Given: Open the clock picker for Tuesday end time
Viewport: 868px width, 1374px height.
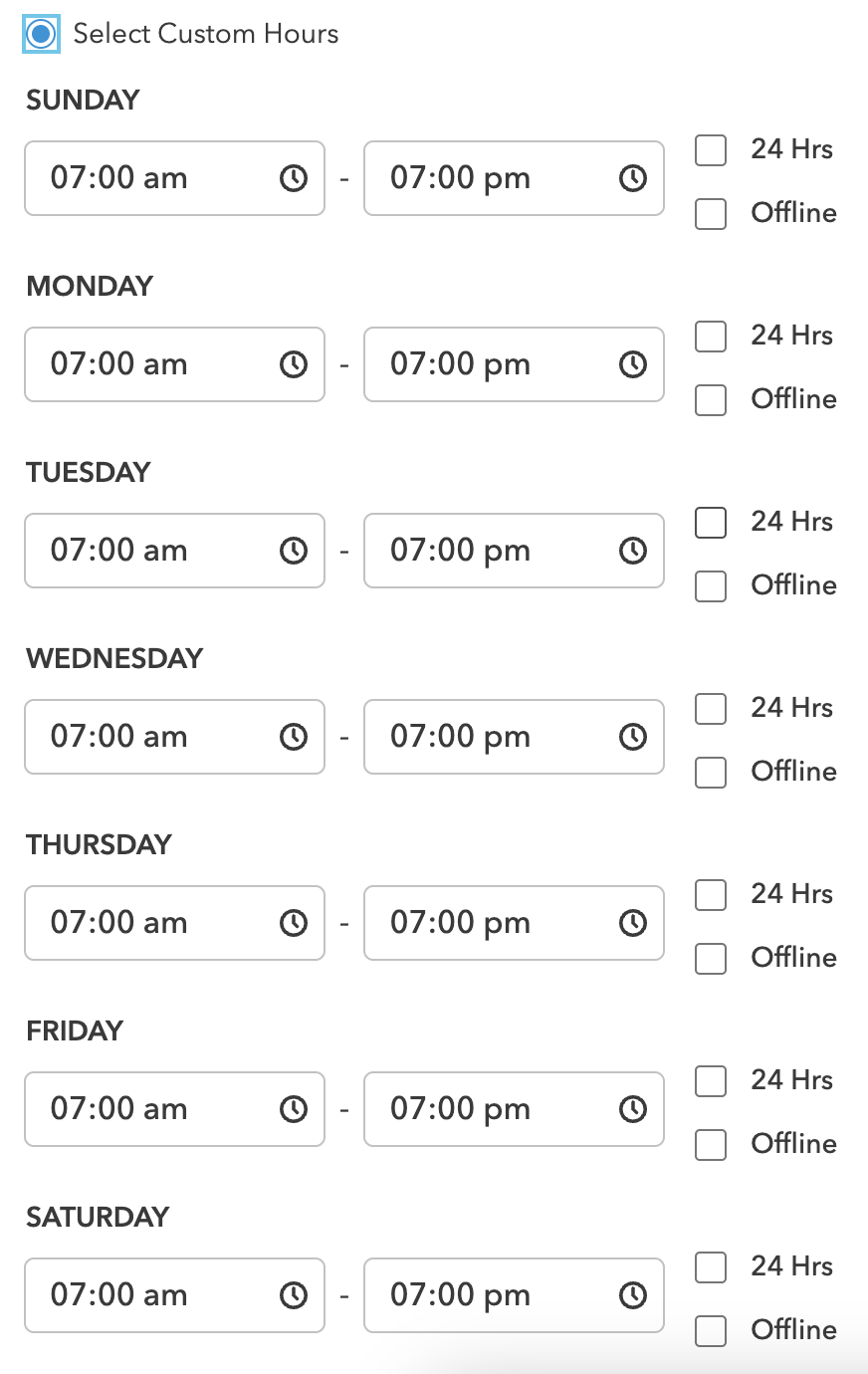Looking at the screenshot, I should [x=633, y=551].
